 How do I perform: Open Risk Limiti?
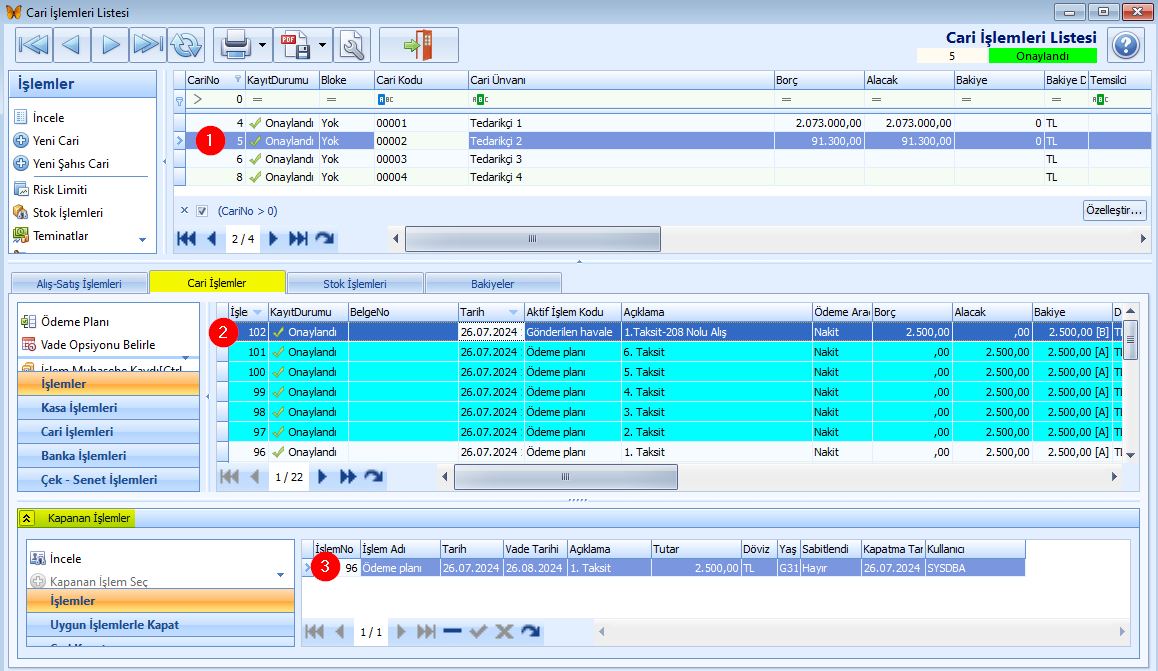[x=60, y=190]
